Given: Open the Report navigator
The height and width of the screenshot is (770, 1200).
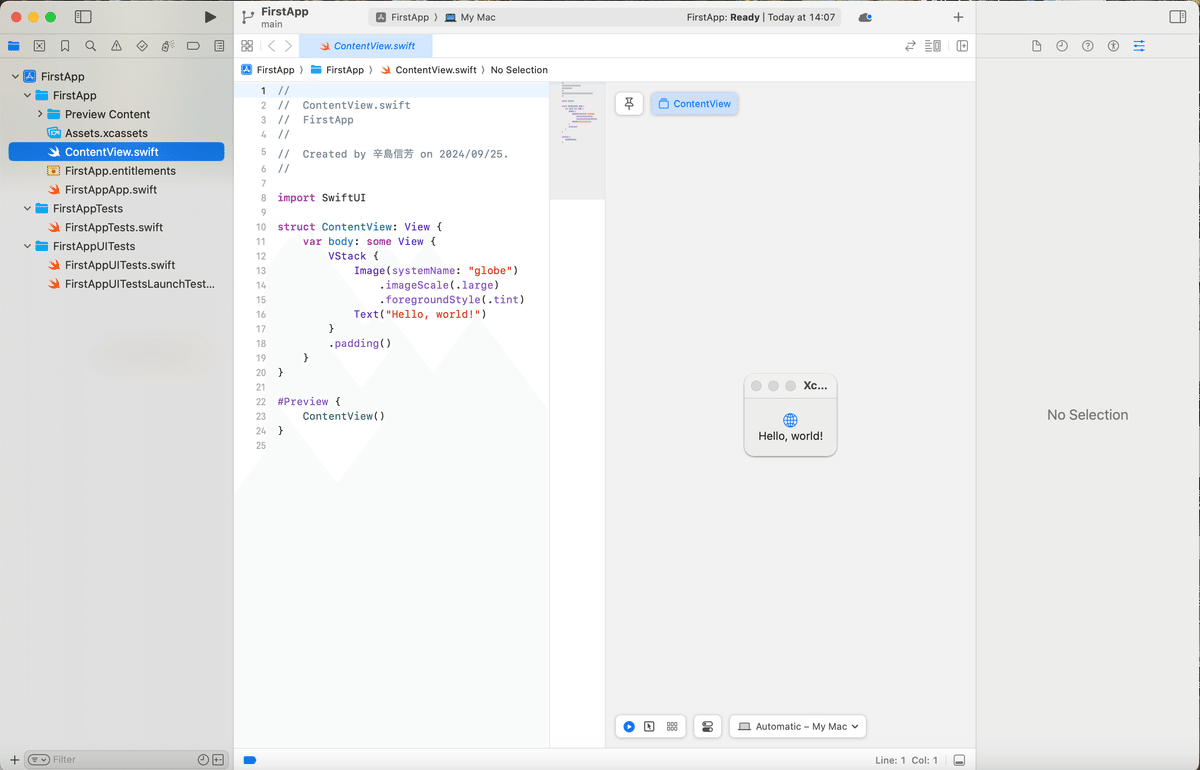Looking at the screenshot, I should coord(219,45).
